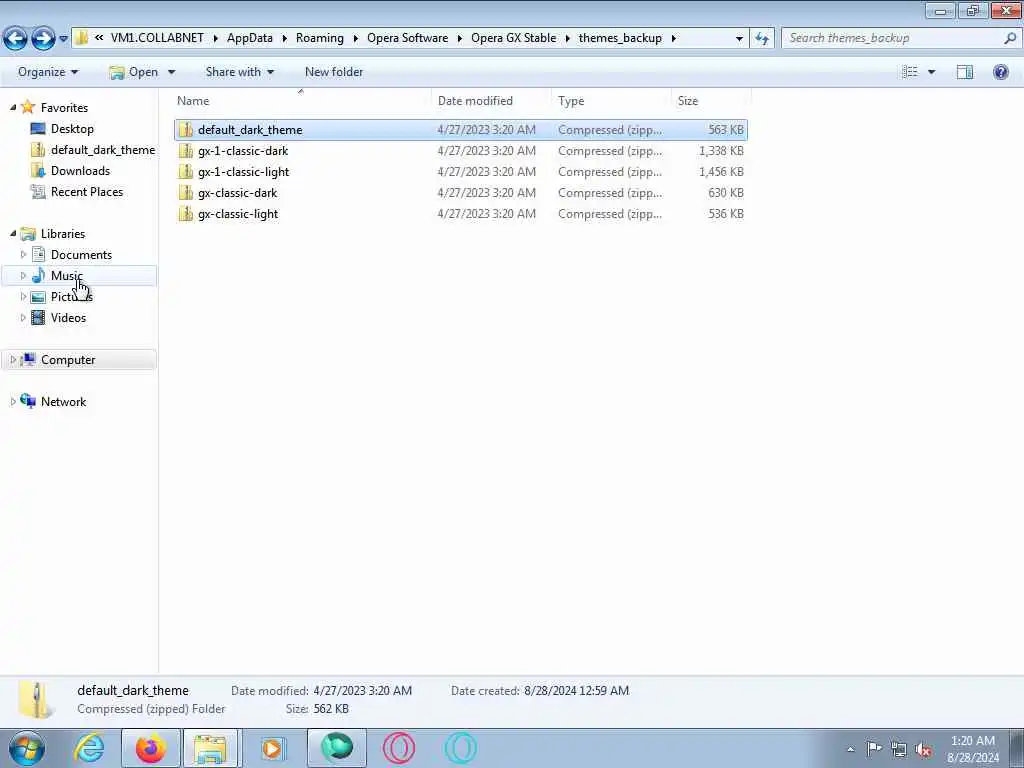The width and height of the screenshot is (1024, 768).
Task: Go forward with the Forward arrow button
Action: pos(43,39)
